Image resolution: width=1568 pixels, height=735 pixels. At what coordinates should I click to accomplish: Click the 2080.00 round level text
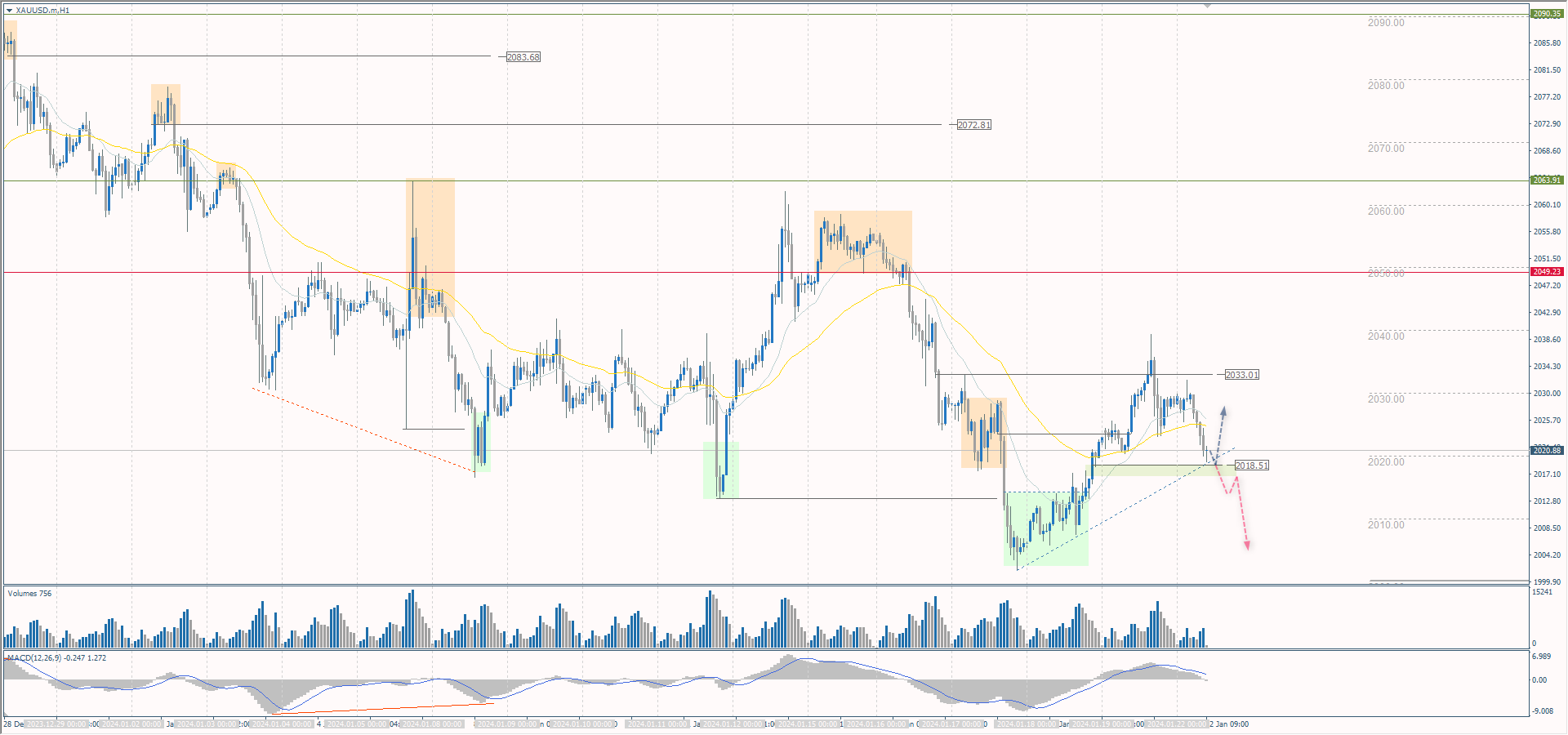tap(1386, 86)
